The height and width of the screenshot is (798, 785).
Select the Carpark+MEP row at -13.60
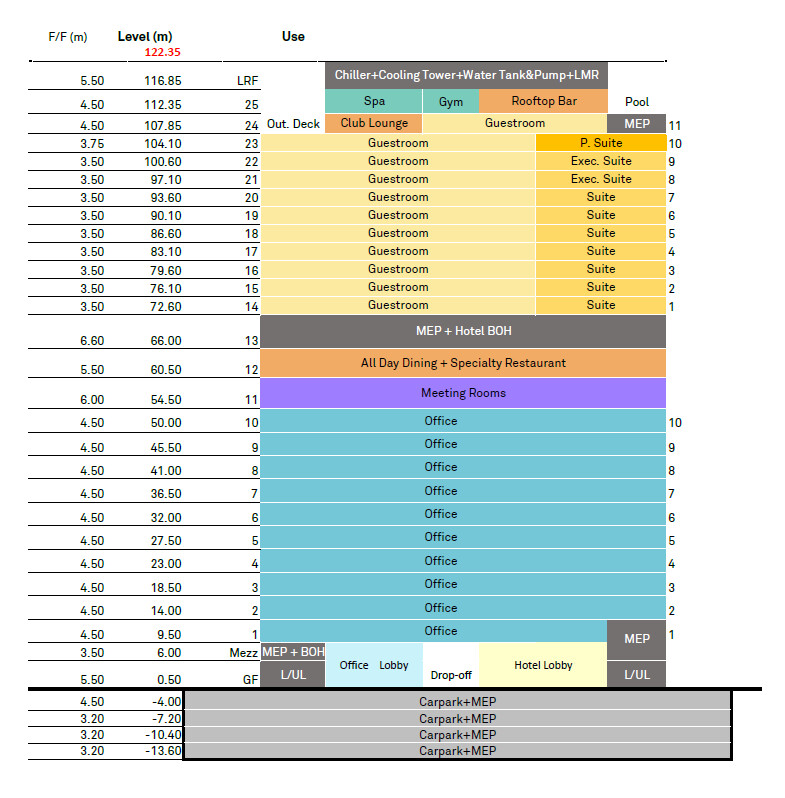(457, 751)
